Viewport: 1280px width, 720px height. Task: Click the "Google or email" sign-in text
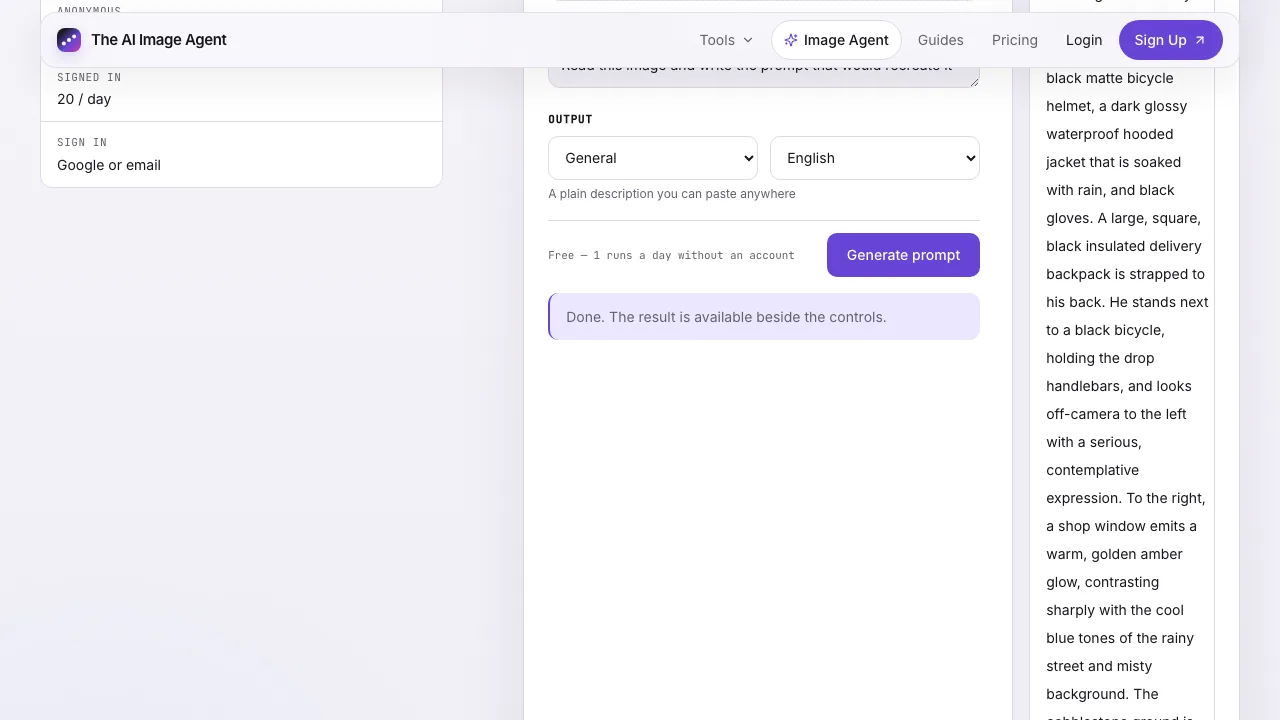(x=109, y=165)
